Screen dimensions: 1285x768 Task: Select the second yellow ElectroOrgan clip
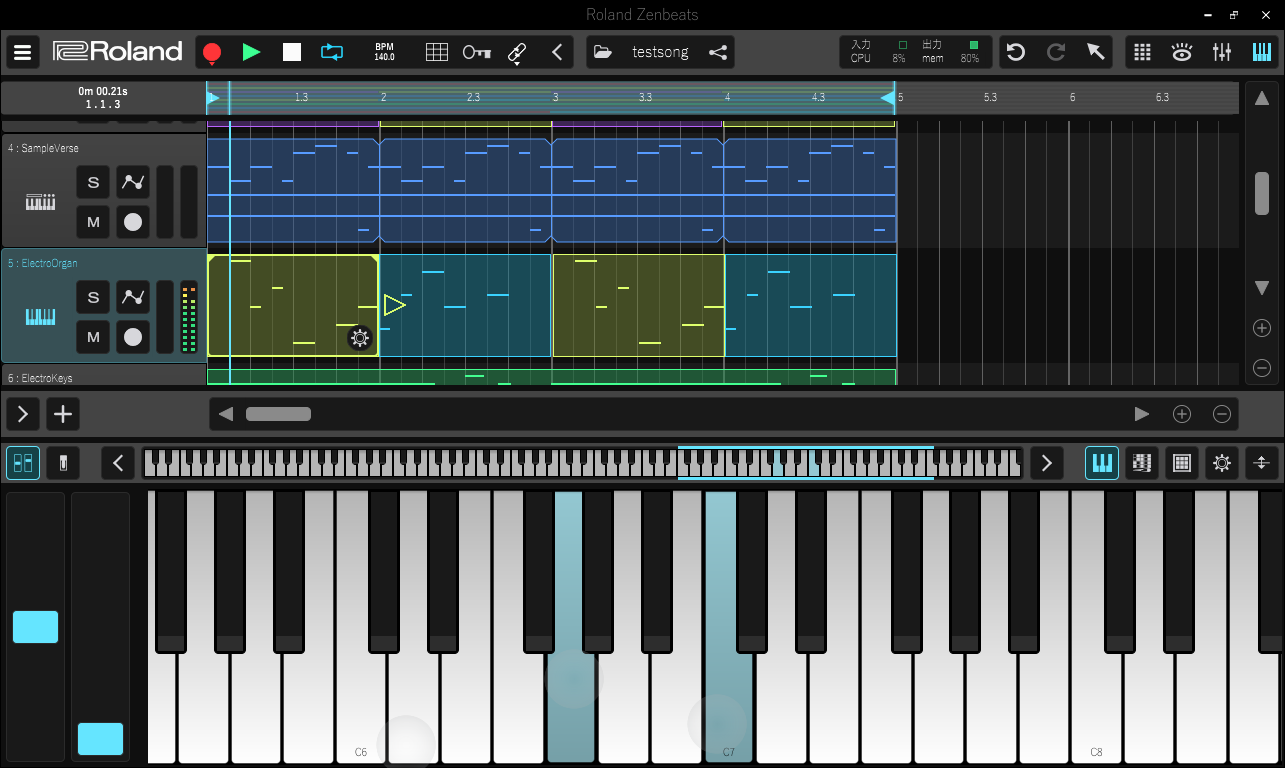(638, 305)
